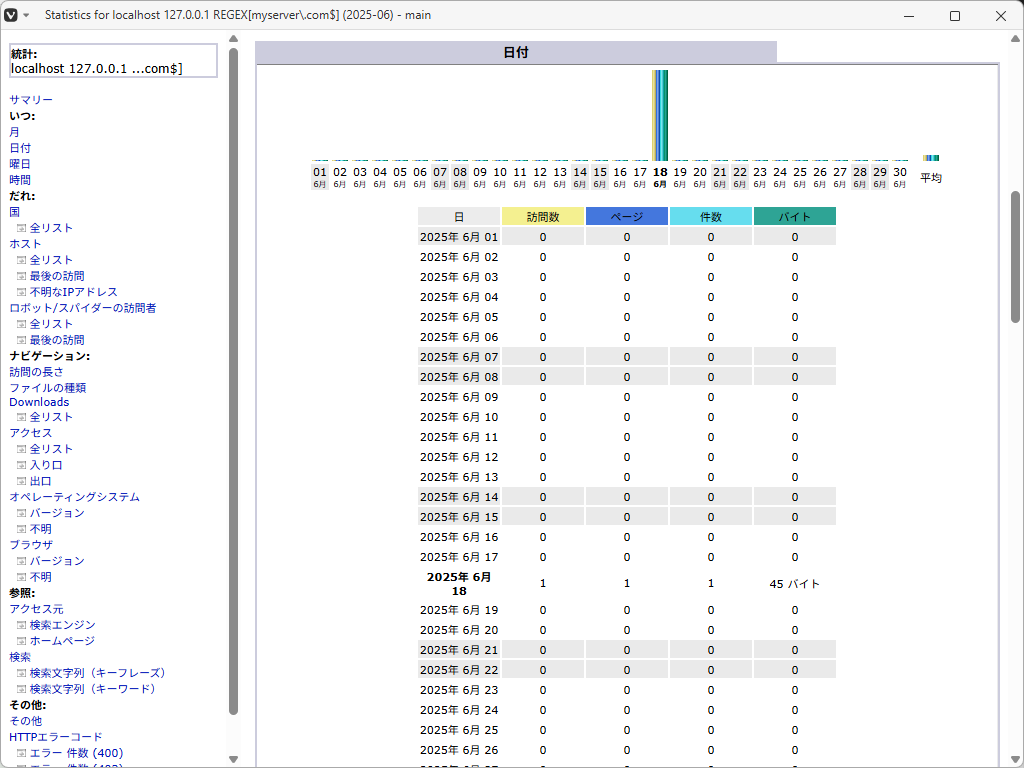Click the icon beside ホームページ
The image size is (1024, 768).
click(x=21, y=641)
